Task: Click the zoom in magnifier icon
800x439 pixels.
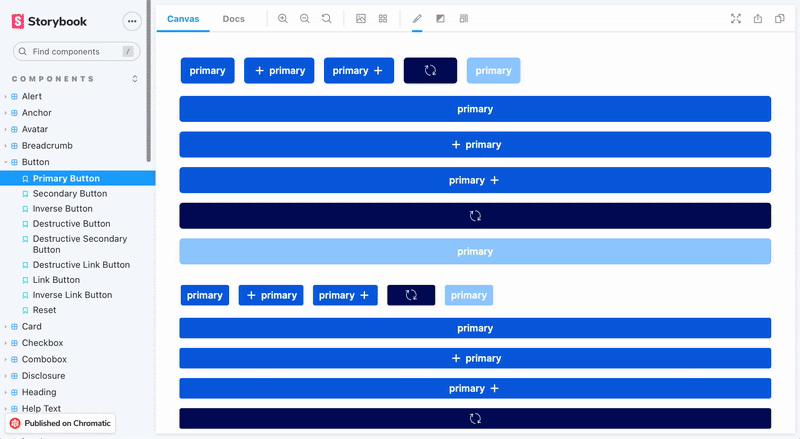Action: pyautogui.click(x=283, y=19)
